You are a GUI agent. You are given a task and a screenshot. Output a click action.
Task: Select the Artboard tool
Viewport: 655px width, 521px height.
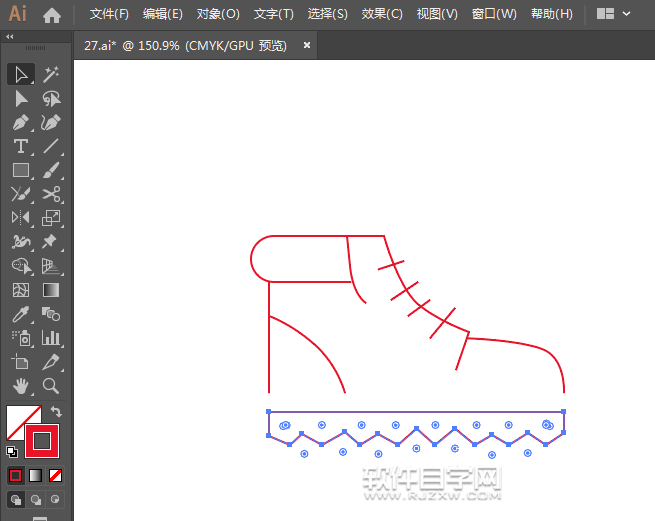21,362
